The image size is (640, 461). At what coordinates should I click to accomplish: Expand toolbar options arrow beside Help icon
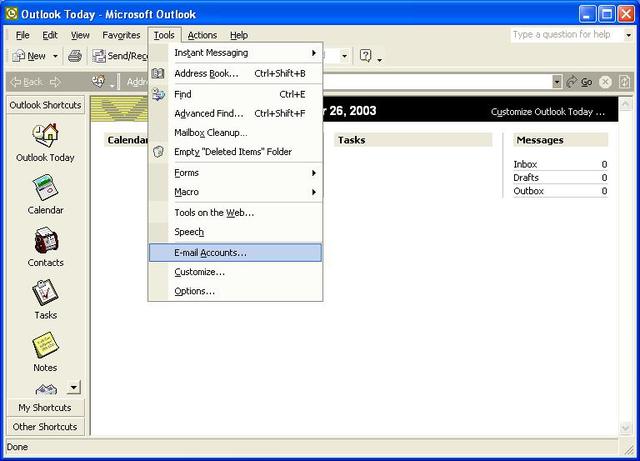tap(380, 60)
